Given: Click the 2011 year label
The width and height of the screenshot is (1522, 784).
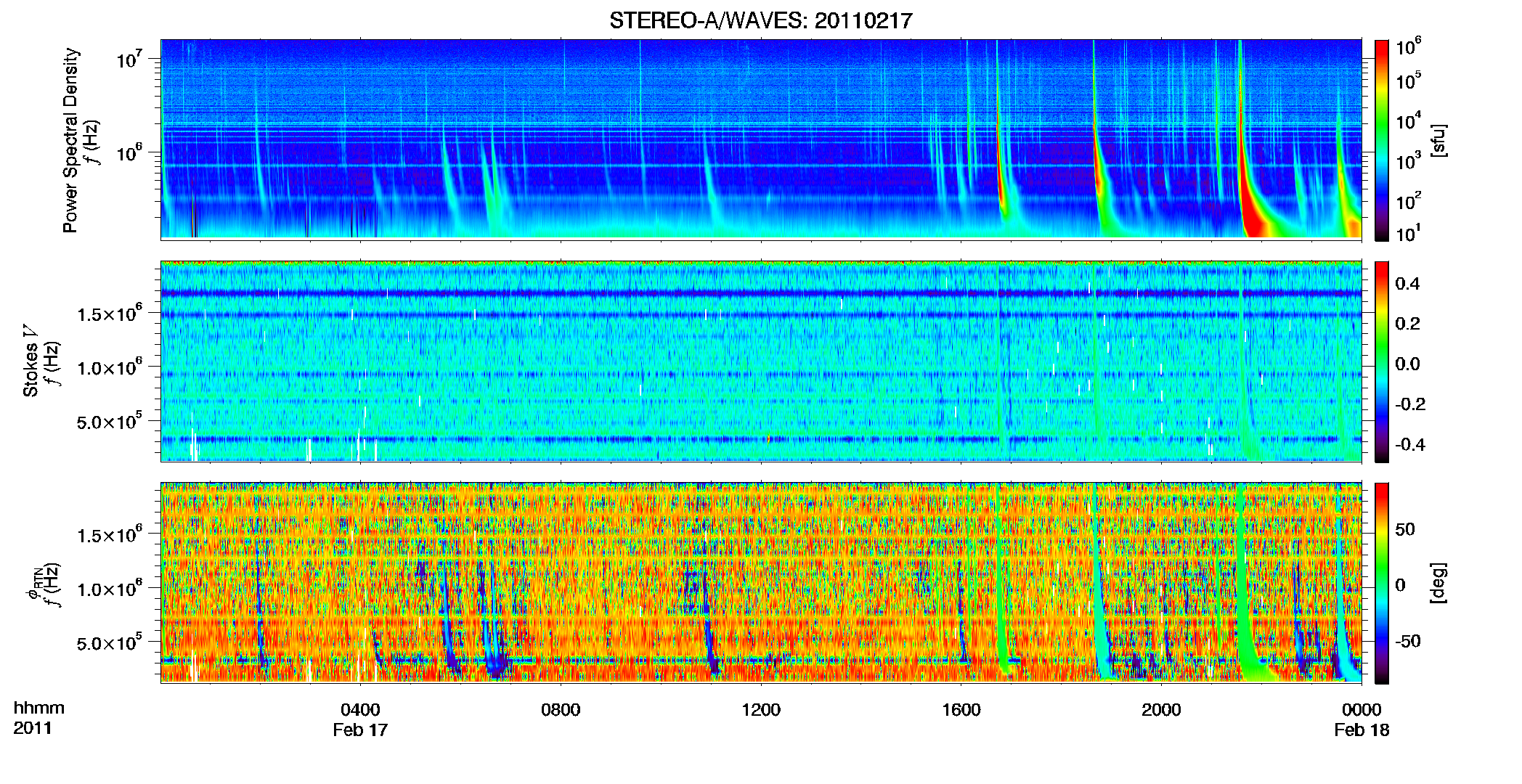Looking at the screenshot, I should 33,728.
